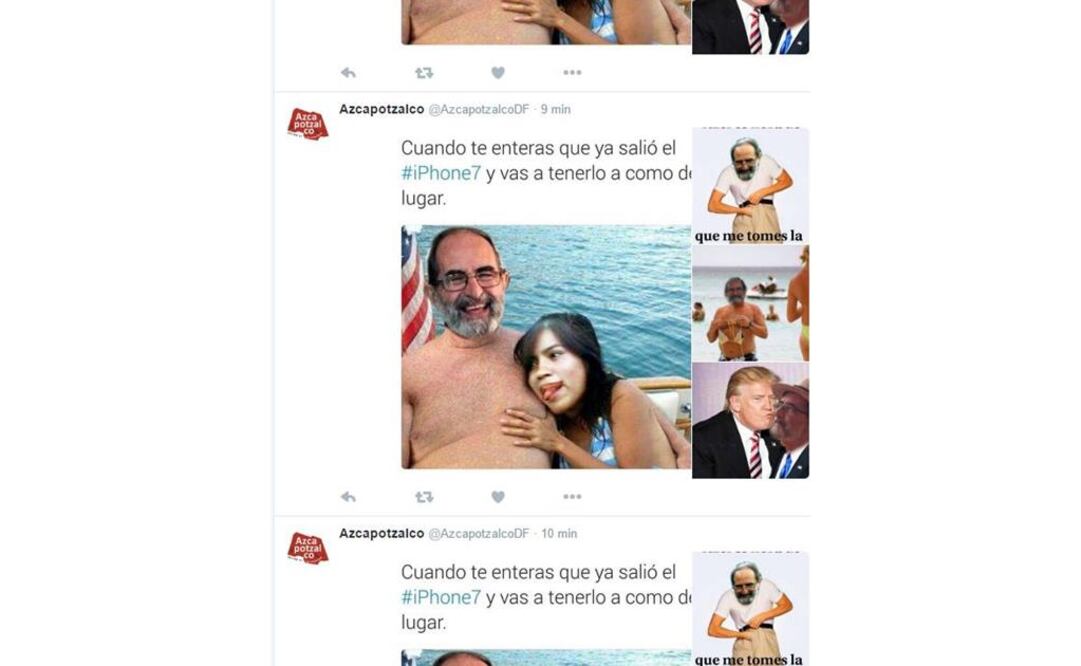
Task: Like the 9 min iPhone7 tweet
Action: 498,496
